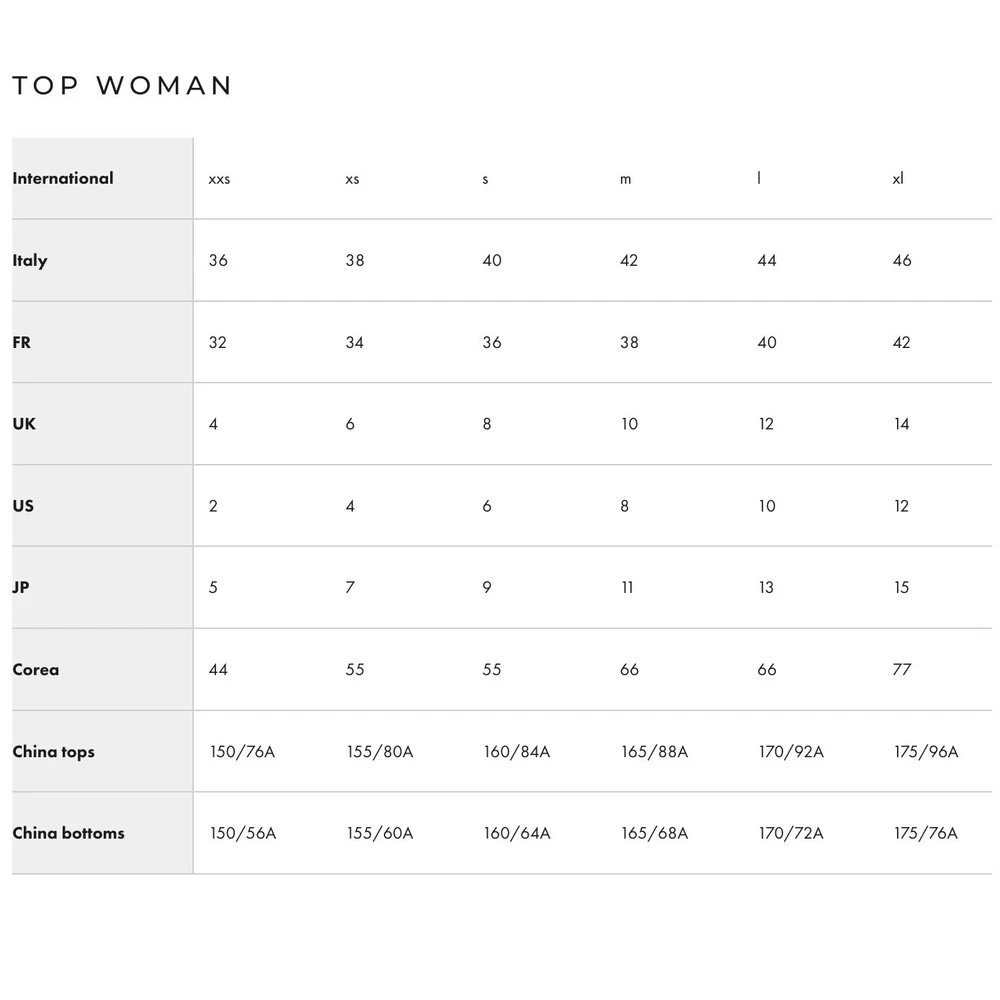Click the xxs size column header
Viewport: 1000px width, 1000px height.
[x=219, y=179]
